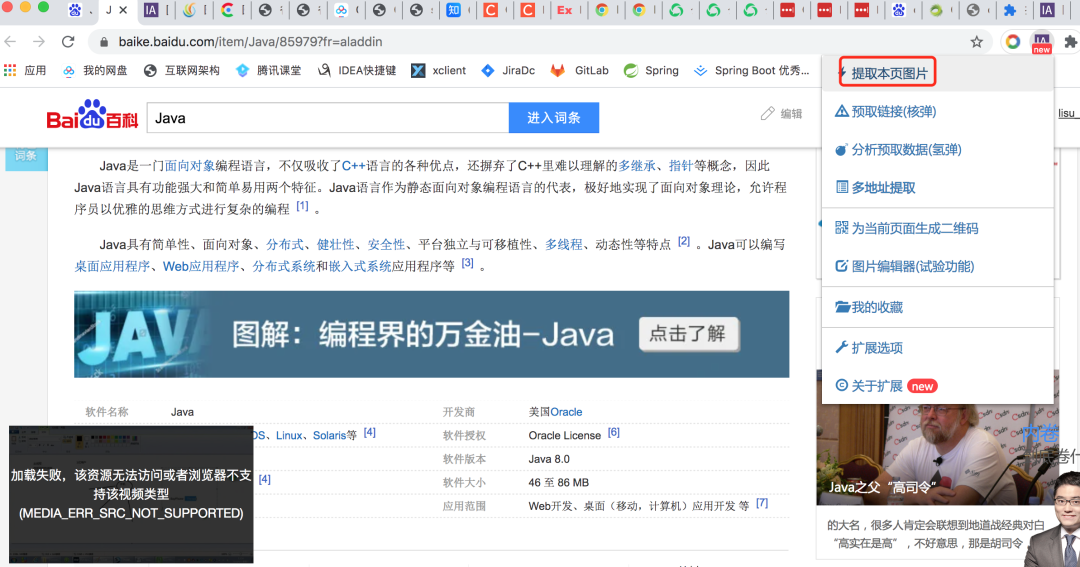Viewport: 1080px width, 567px height.
Task: Open the GitLab bookmark
Action: tap(580, 70)
